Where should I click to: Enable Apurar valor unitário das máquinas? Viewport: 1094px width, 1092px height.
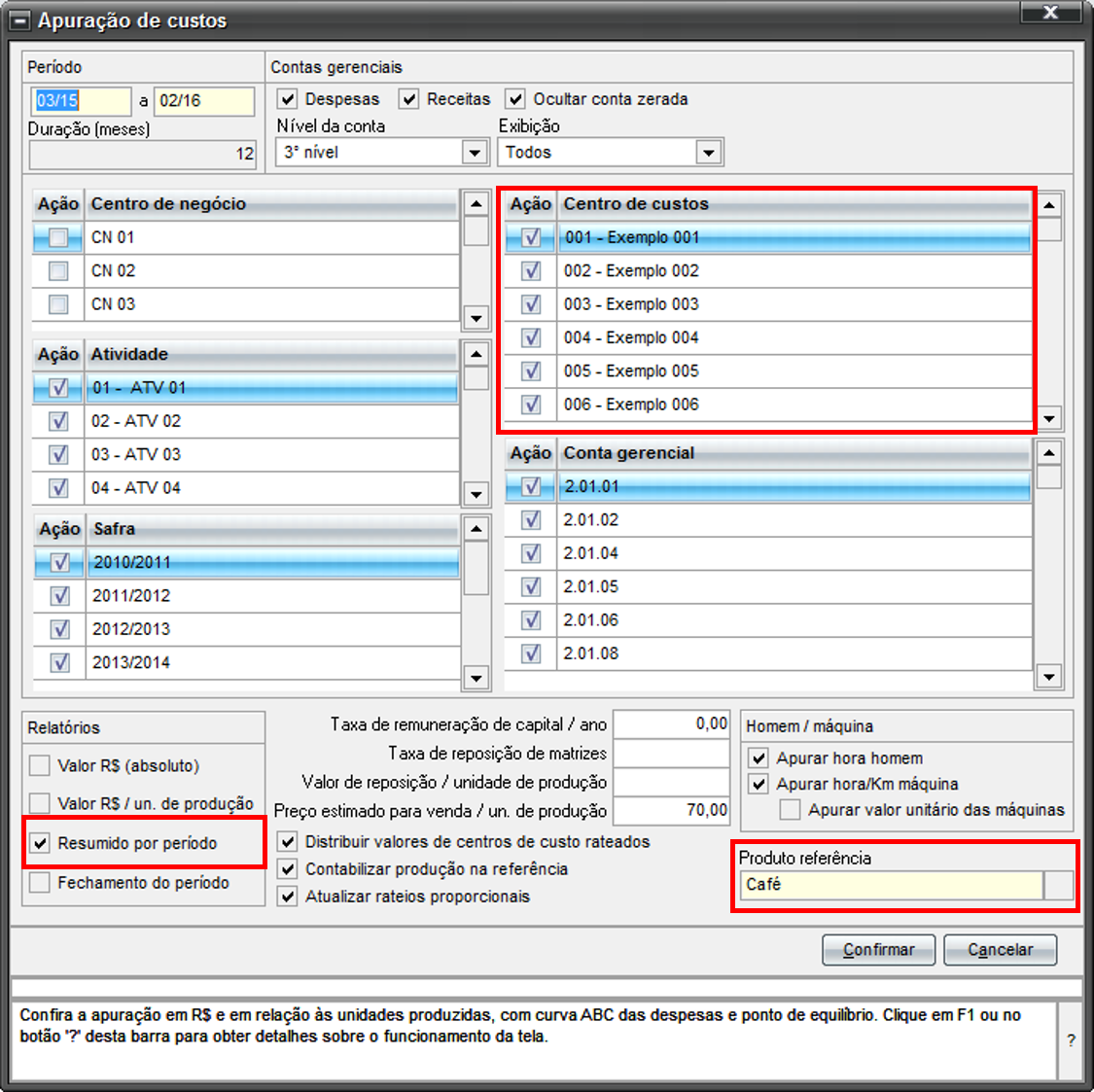(x=790, y=809)
